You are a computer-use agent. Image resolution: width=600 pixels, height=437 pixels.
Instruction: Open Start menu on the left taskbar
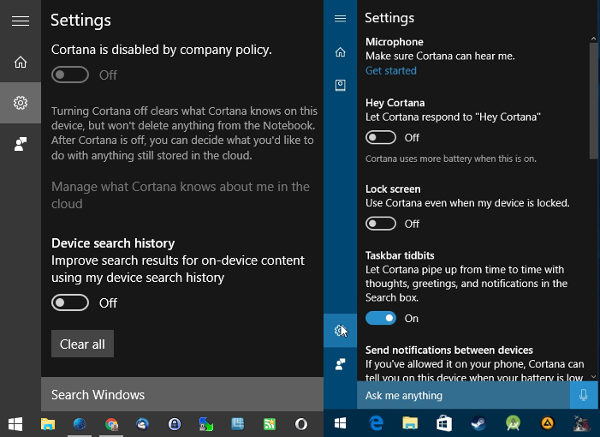tap(15, 424)
